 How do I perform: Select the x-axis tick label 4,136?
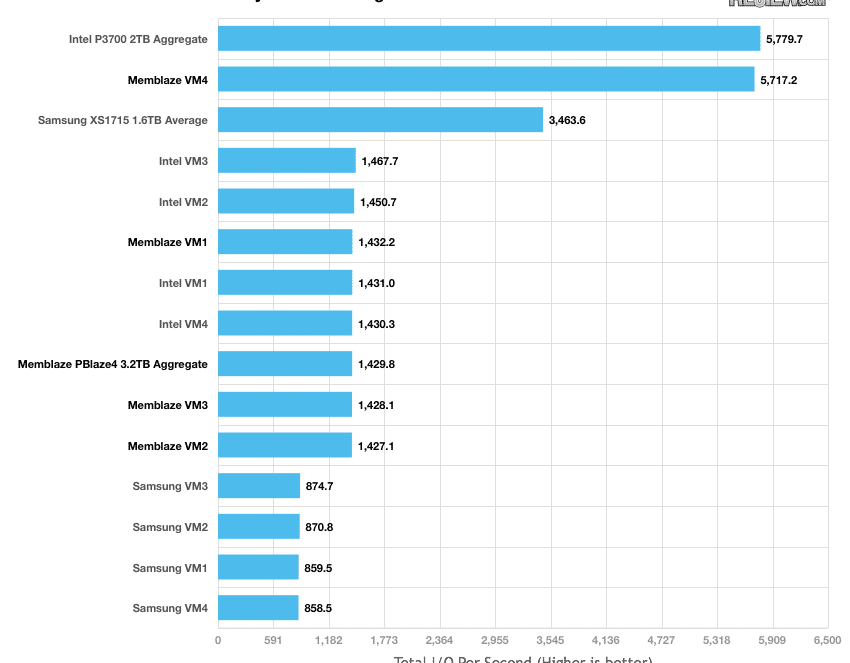tap(606, 640)
